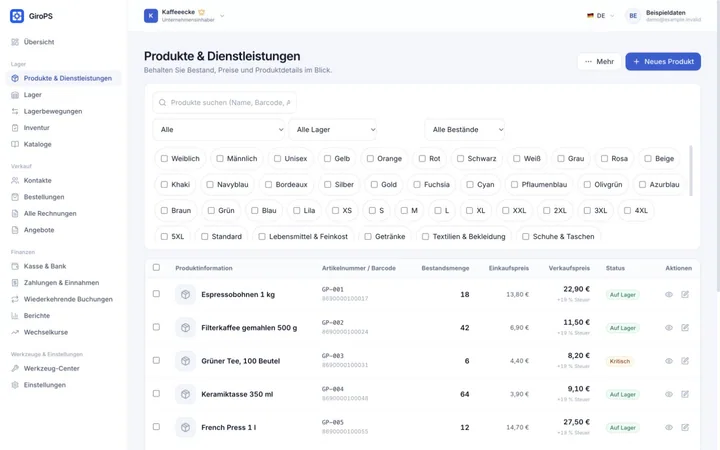This screenshot has width=720, height=450.
Task: Select all products with header checkbox
Action: pyautogui.click(x=156, y=267)
